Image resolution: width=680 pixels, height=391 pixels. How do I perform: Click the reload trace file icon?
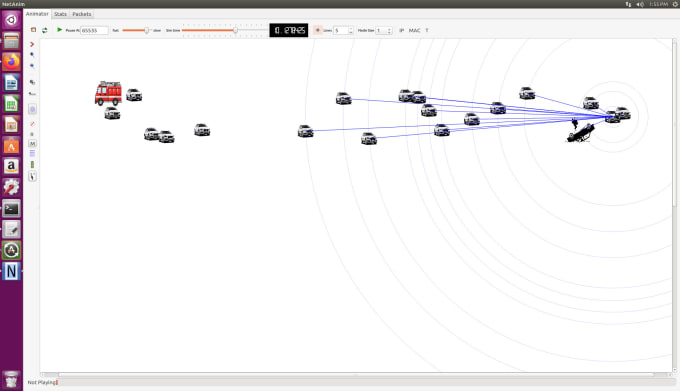[45, 30]
